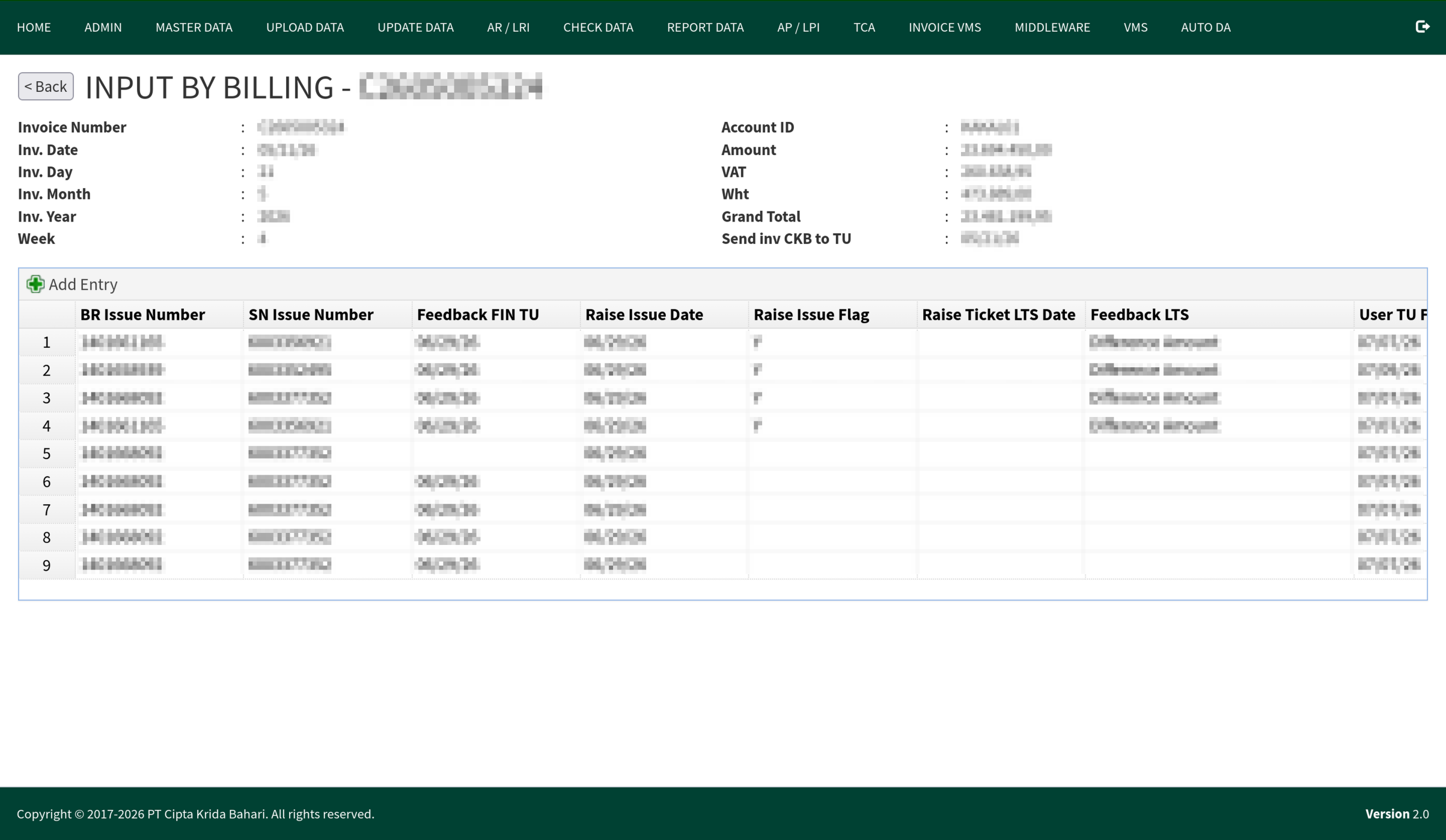Image resolution: width=1446 pixels, height=840 pixels.
Task: Select row number 4 in the grid
Action: point(47,426)
